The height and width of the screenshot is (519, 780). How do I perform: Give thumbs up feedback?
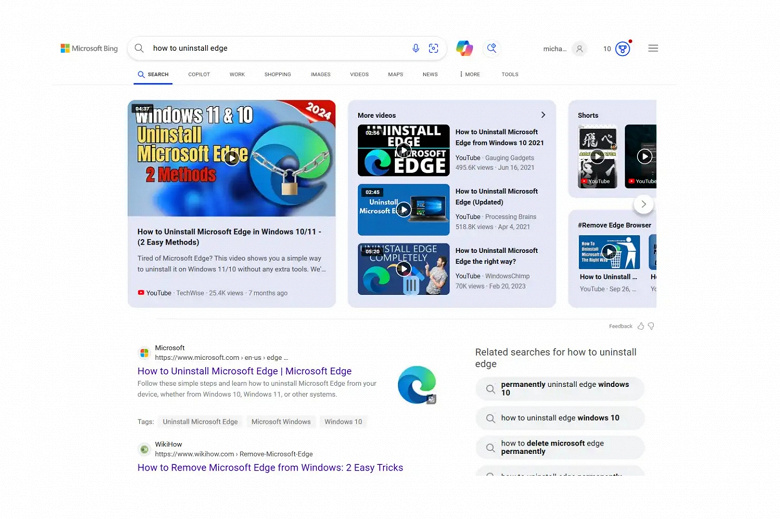[x=641, y=326]
